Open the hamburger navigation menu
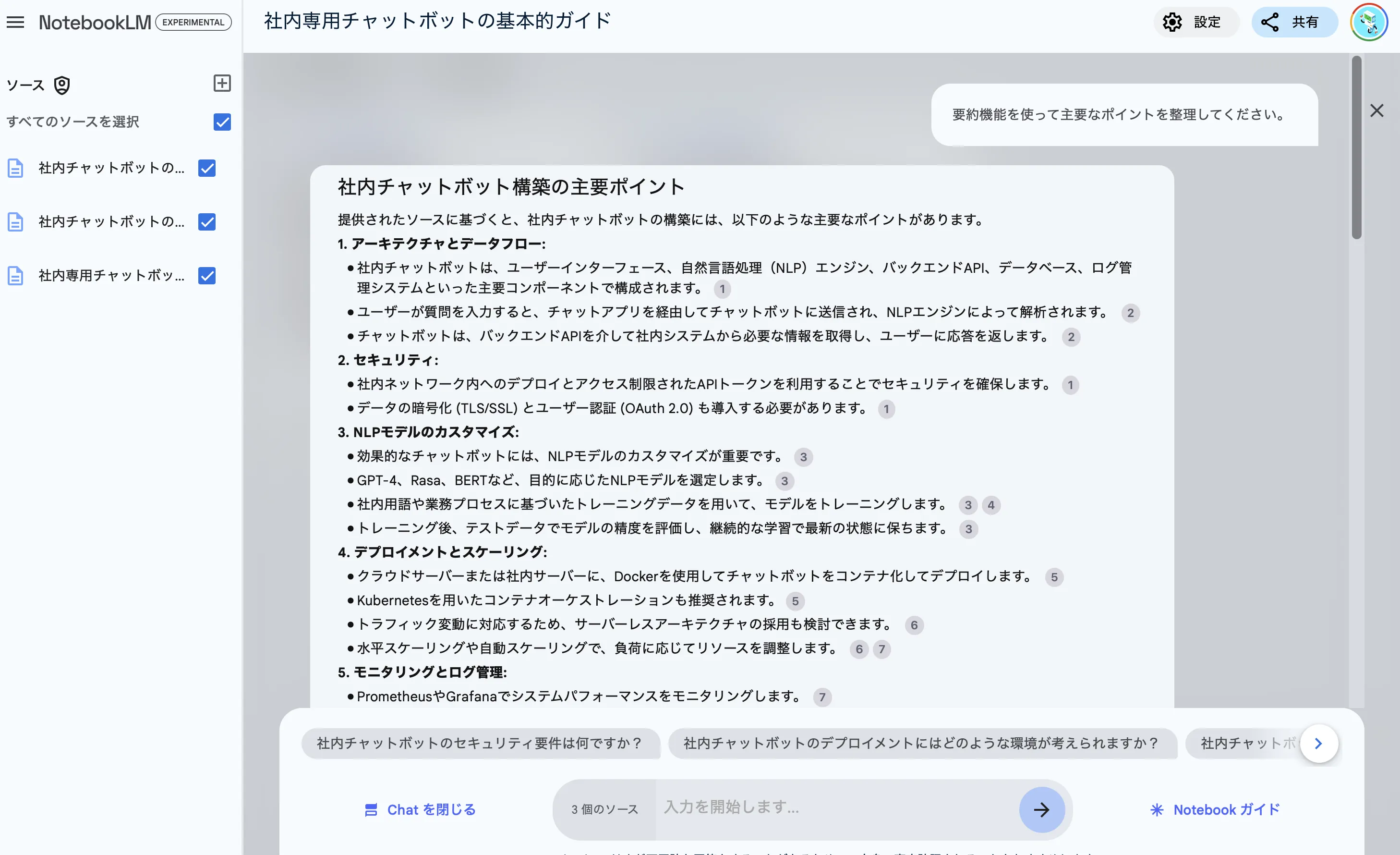 (15, 22)
